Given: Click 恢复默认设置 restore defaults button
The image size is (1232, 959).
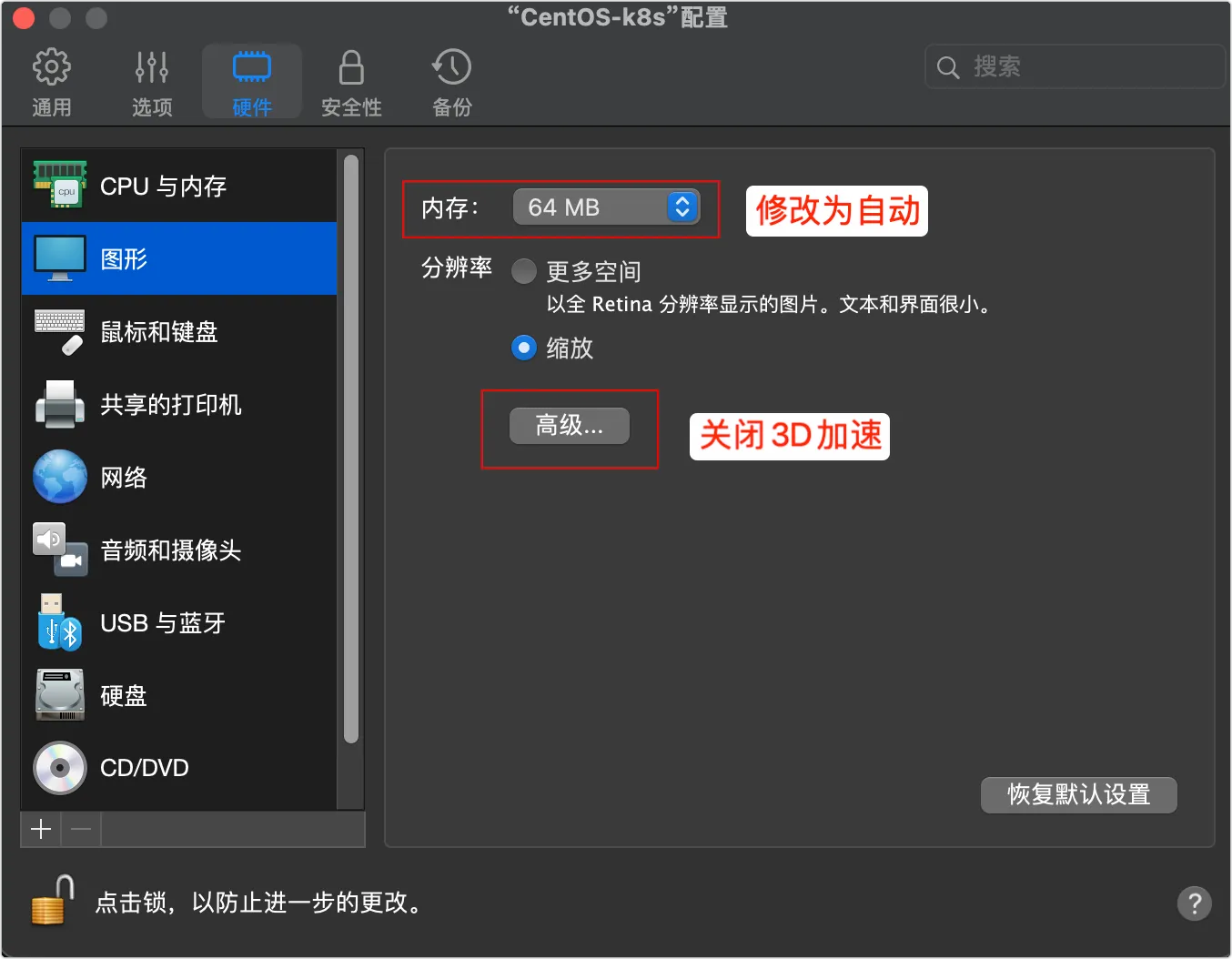Looking at the screenshot, I should (1079, 794).
